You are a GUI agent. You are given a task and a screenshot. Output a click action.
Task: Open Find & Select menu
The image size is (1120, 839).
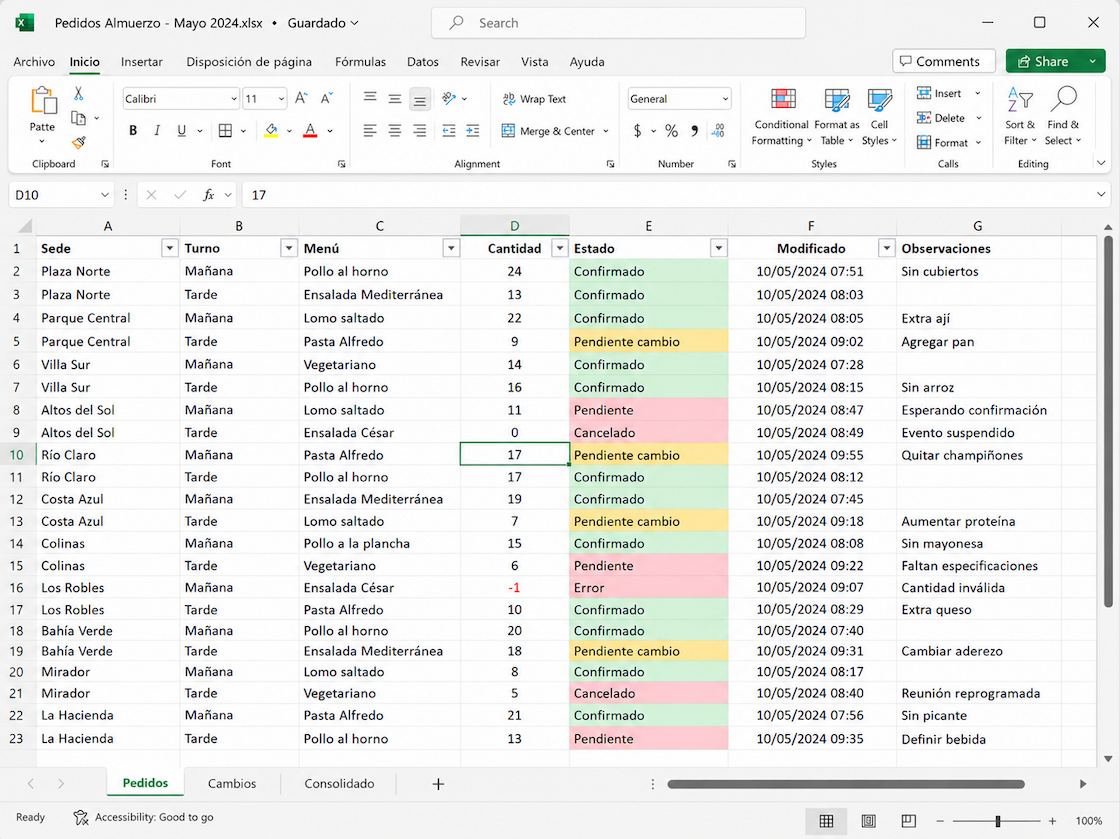(1063, 116)
